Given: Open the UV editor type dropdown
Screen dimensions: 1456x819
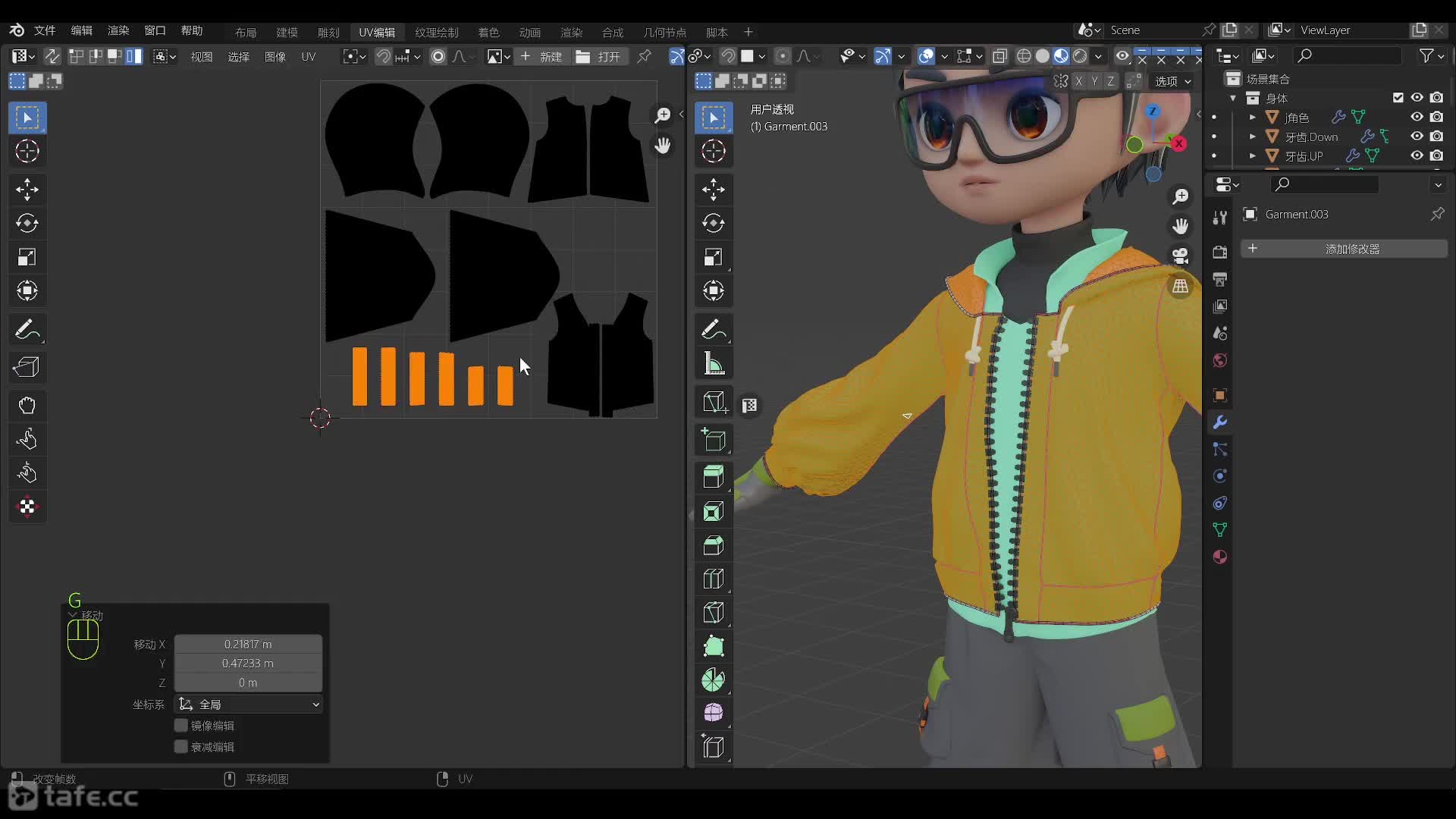Looking at the screenshot, I should [x=24, y=56].
